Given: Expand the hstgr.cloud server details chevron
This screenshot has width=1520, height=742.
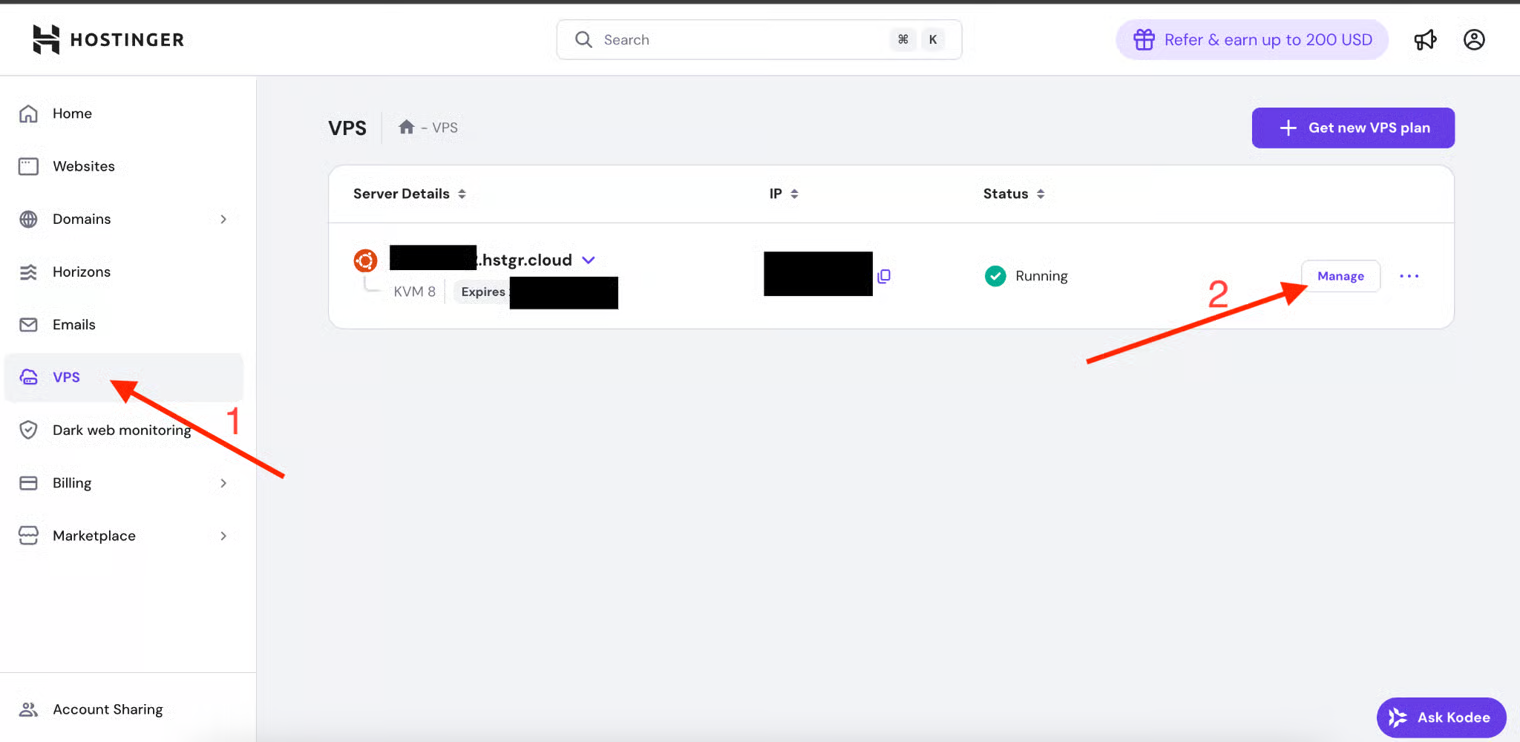Looking at the screenshot, I should (x=589, y=260).
